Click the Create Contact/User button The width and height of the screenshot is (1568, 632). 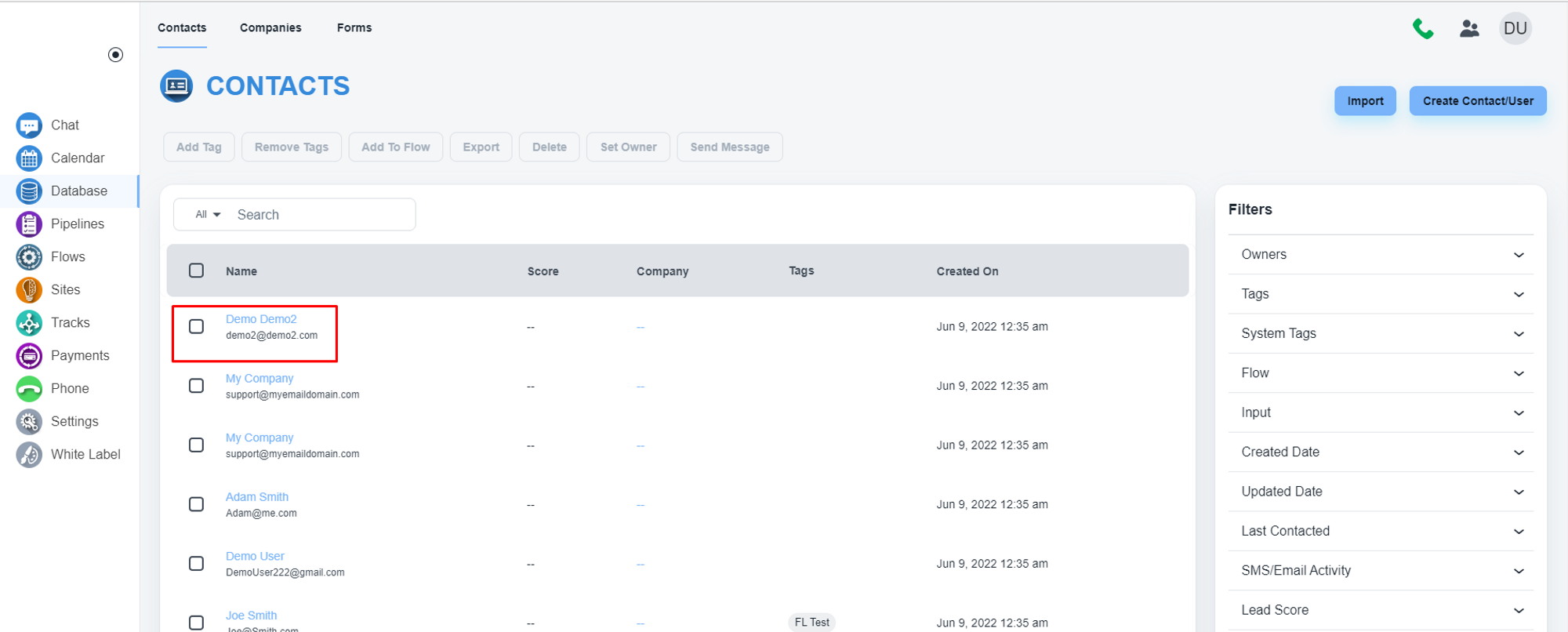coord(1478,101)
